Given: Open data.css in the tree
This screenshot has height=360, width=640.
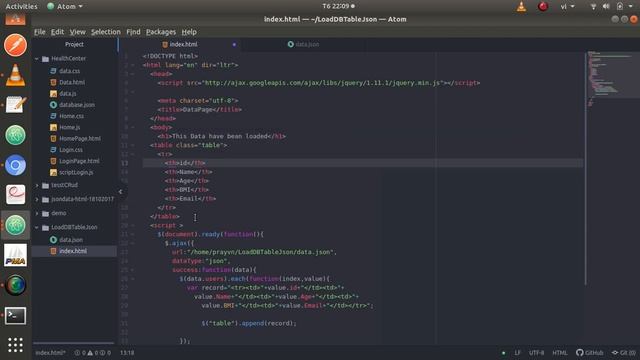Looking at the screenshot, I should point(69,71).
